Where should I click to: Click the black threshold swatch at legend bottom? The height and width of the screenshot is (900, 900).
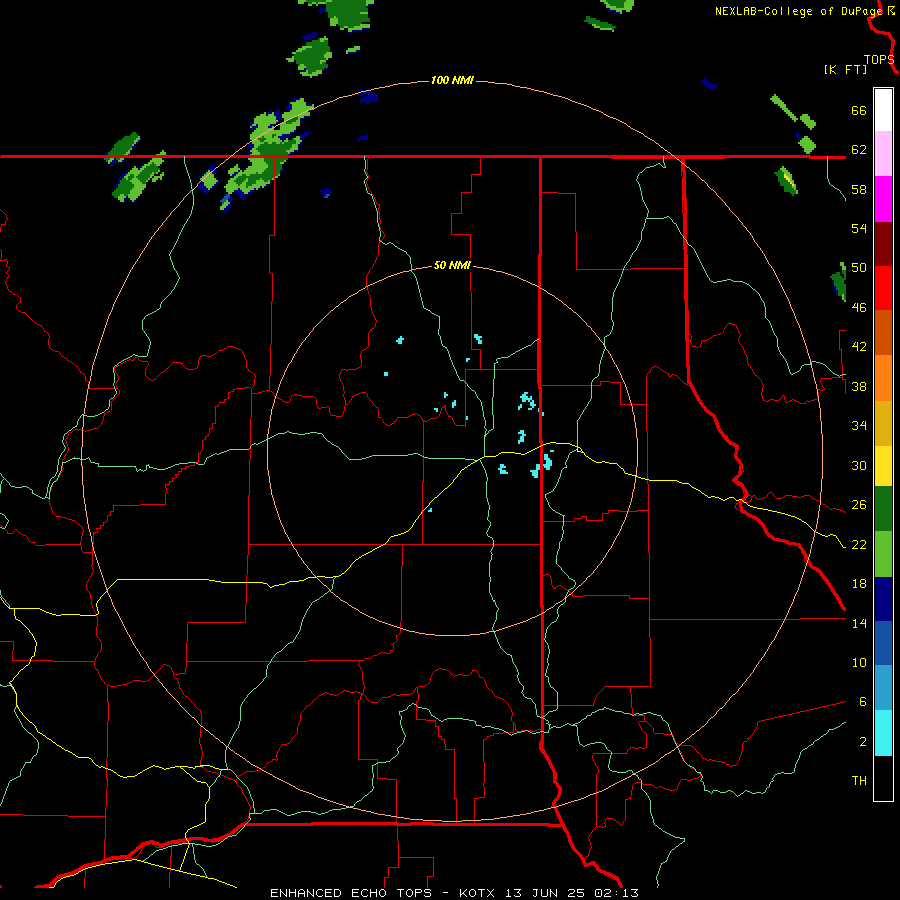click(x=883, y=778)
